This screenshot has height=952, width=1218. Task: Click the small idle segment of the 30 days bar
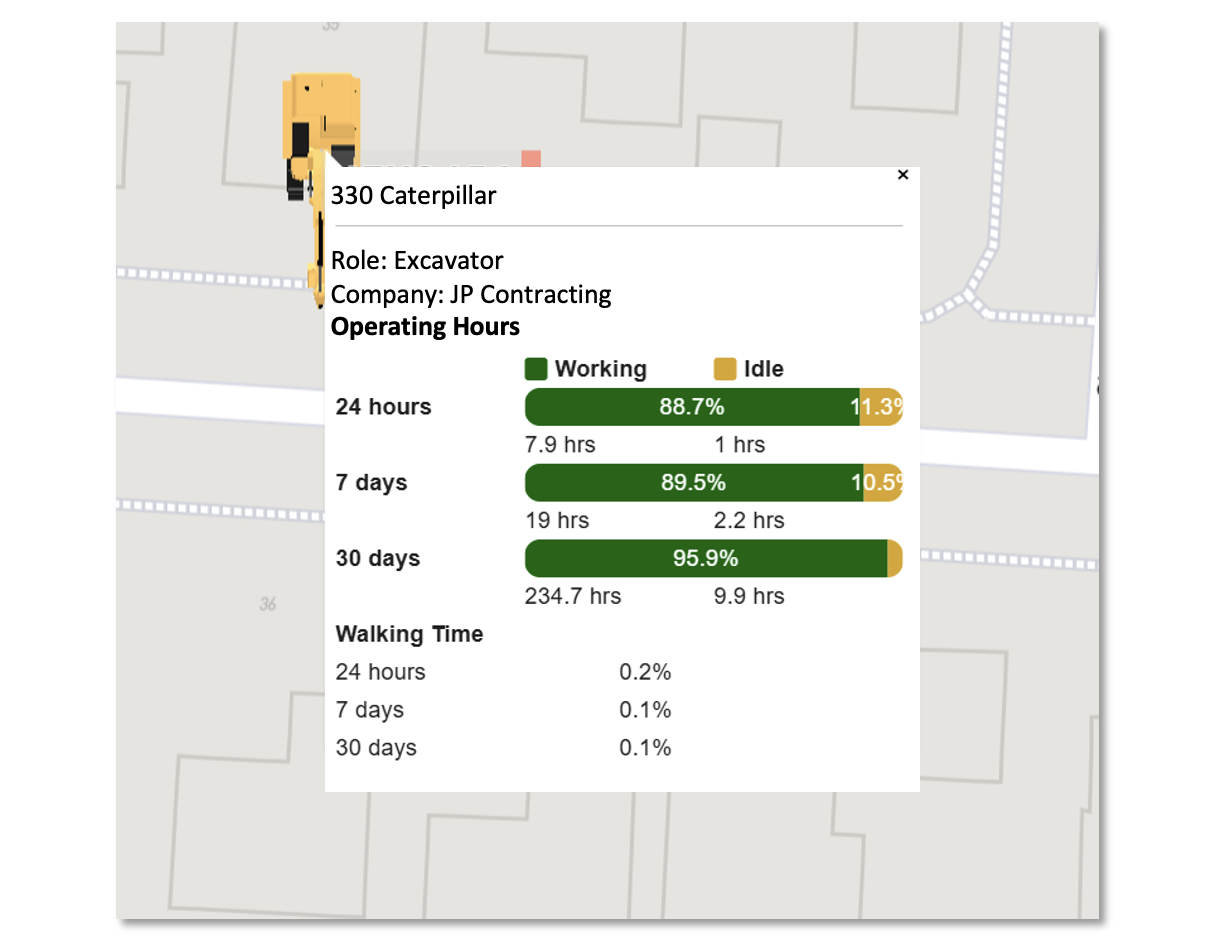894,559
